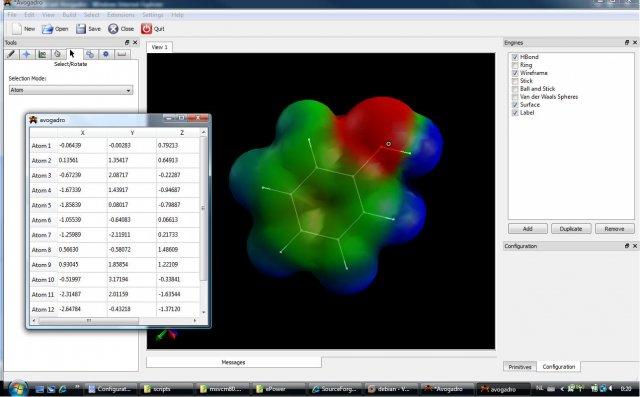Click the Duplicate engine button

pos(571,229)
